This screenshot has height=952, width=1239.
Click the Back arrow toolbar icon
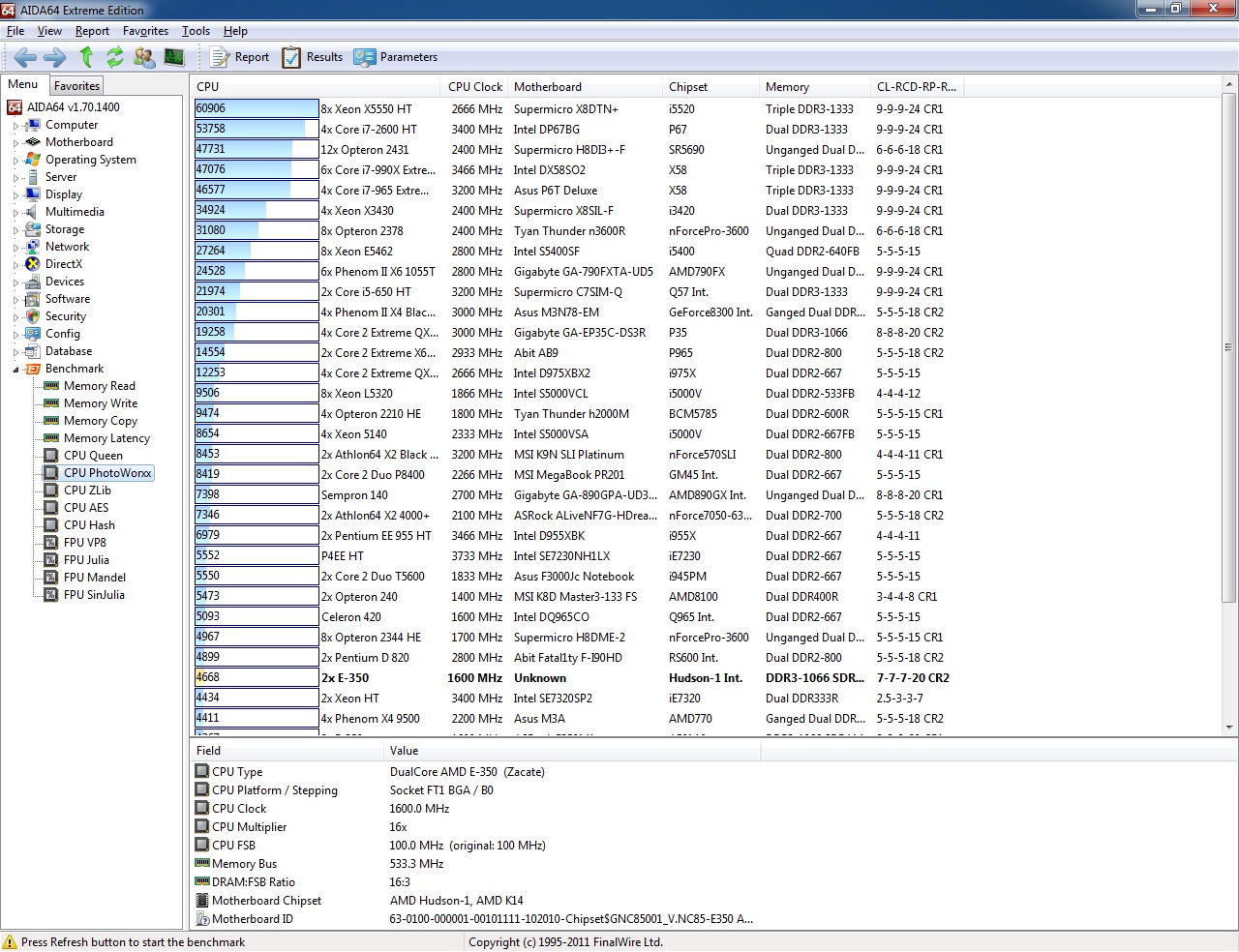pos(26,57)
